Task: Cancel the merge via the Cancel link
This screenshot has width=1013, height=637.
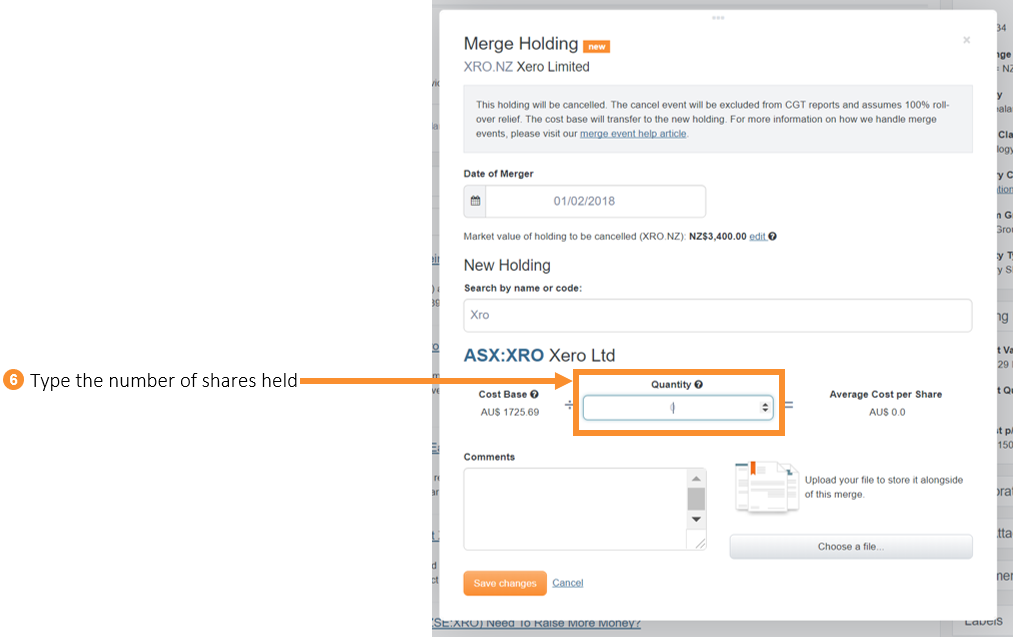Action: (x=567, y=583)
